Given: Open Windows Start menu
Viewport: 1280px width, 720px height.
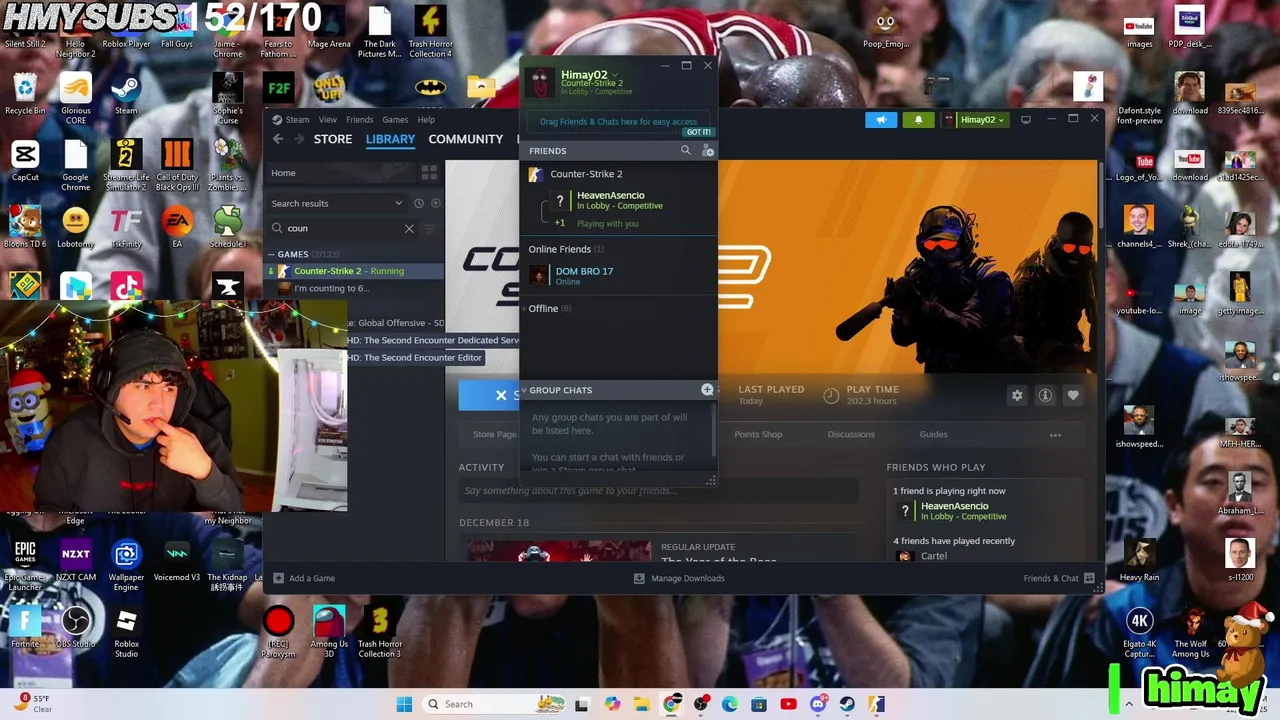Looking at the screenshot, I should [x=404, y=704].
